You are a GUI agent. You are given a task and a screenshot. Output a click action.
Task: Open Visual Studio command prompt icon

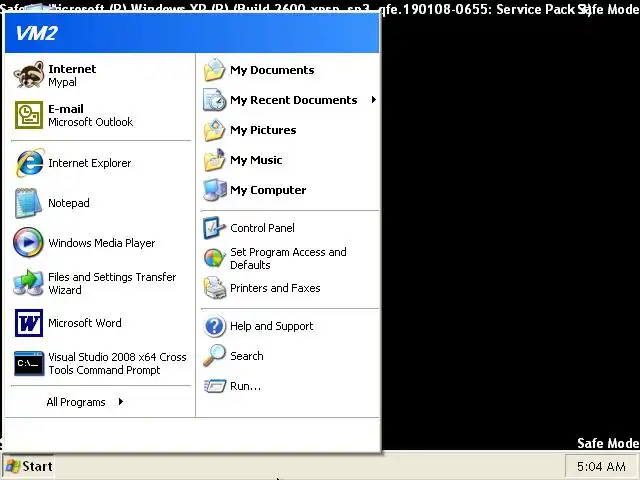(29, 363)
